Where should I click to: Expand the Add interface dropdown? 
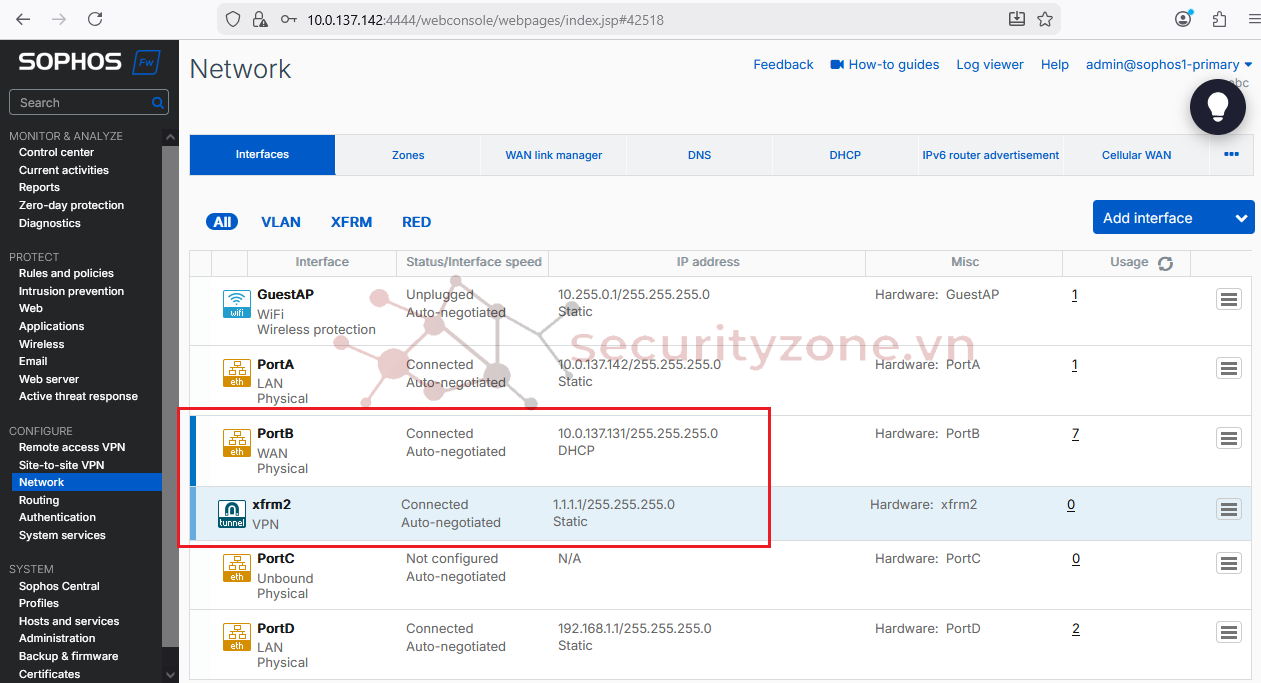click(x=1241, y=218)
